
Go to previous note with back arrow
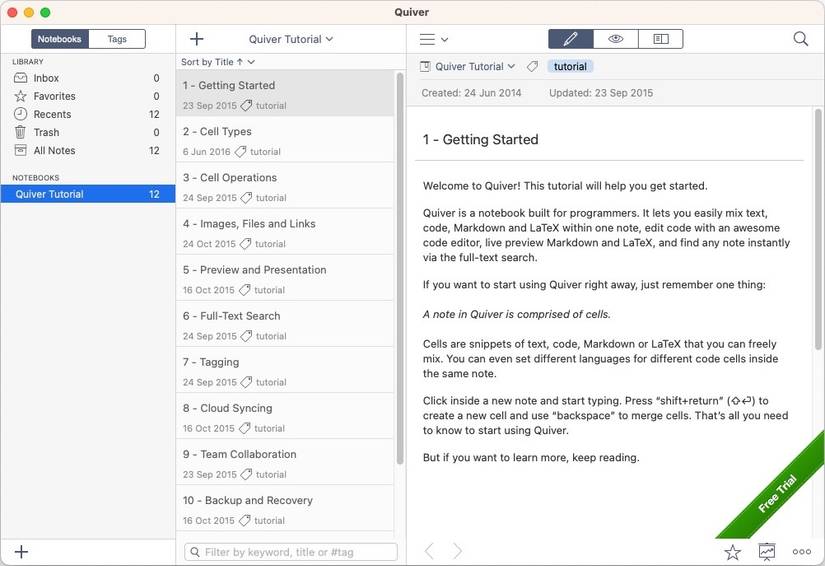[x=429, y=551]
